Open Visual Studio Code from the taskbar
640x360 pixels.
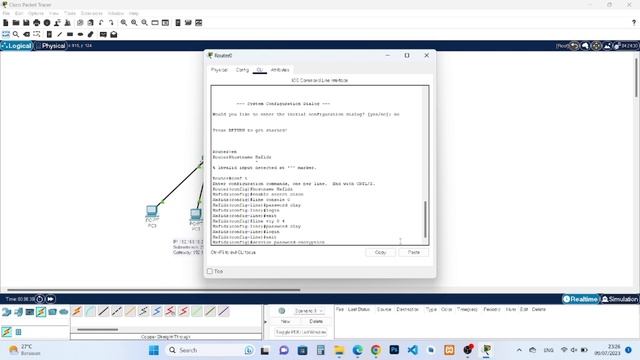click(x=413, y=350)
